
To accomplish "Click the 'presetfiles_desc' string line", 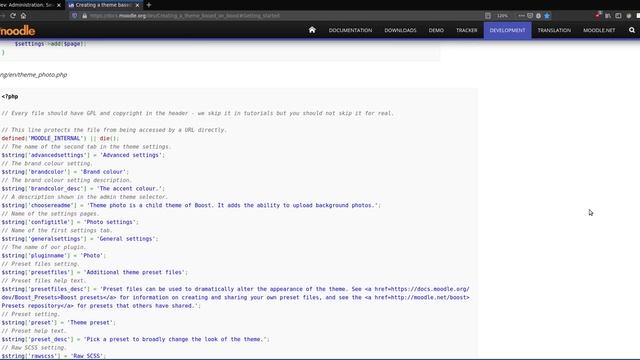I will pos(236,297).
